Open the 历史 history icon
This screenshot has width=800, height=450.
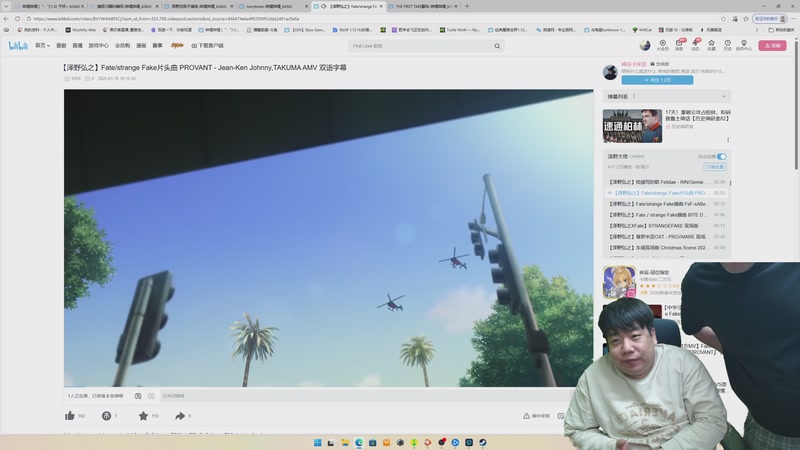pyautogui.click(x=728, y=45)
